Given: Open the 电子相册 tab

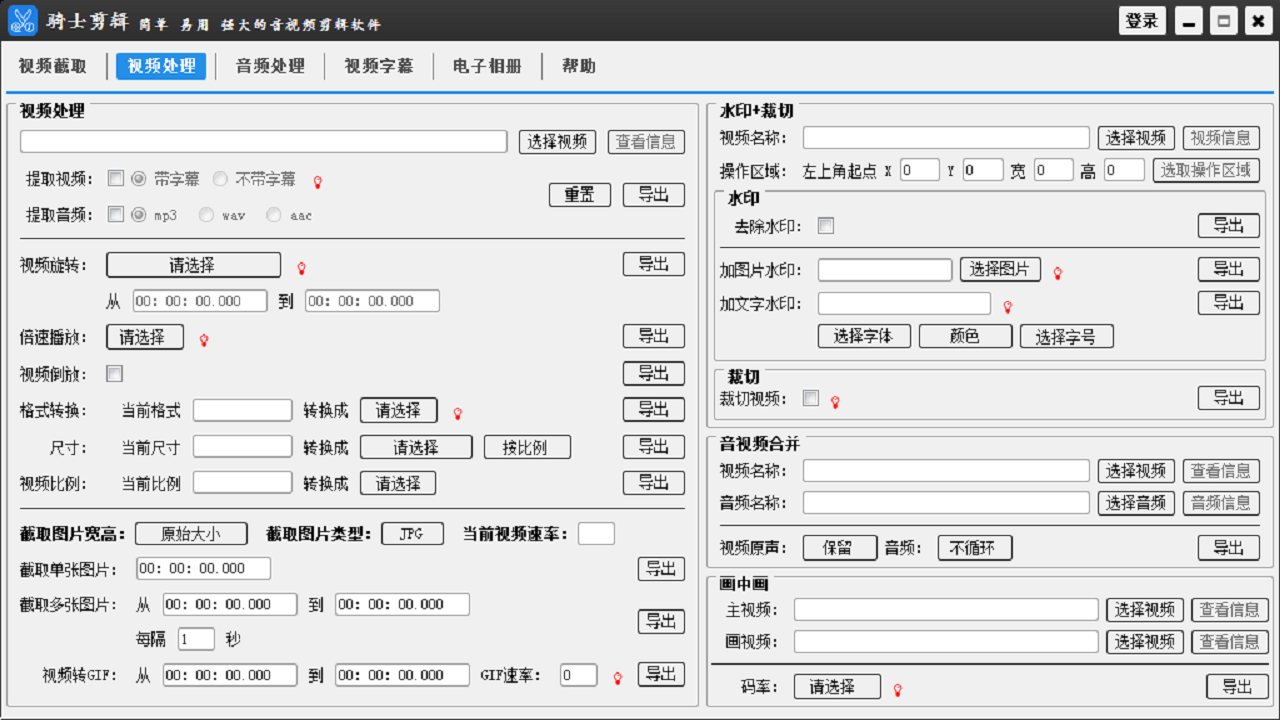Looking at the screenshot, I should coord(486,66).
